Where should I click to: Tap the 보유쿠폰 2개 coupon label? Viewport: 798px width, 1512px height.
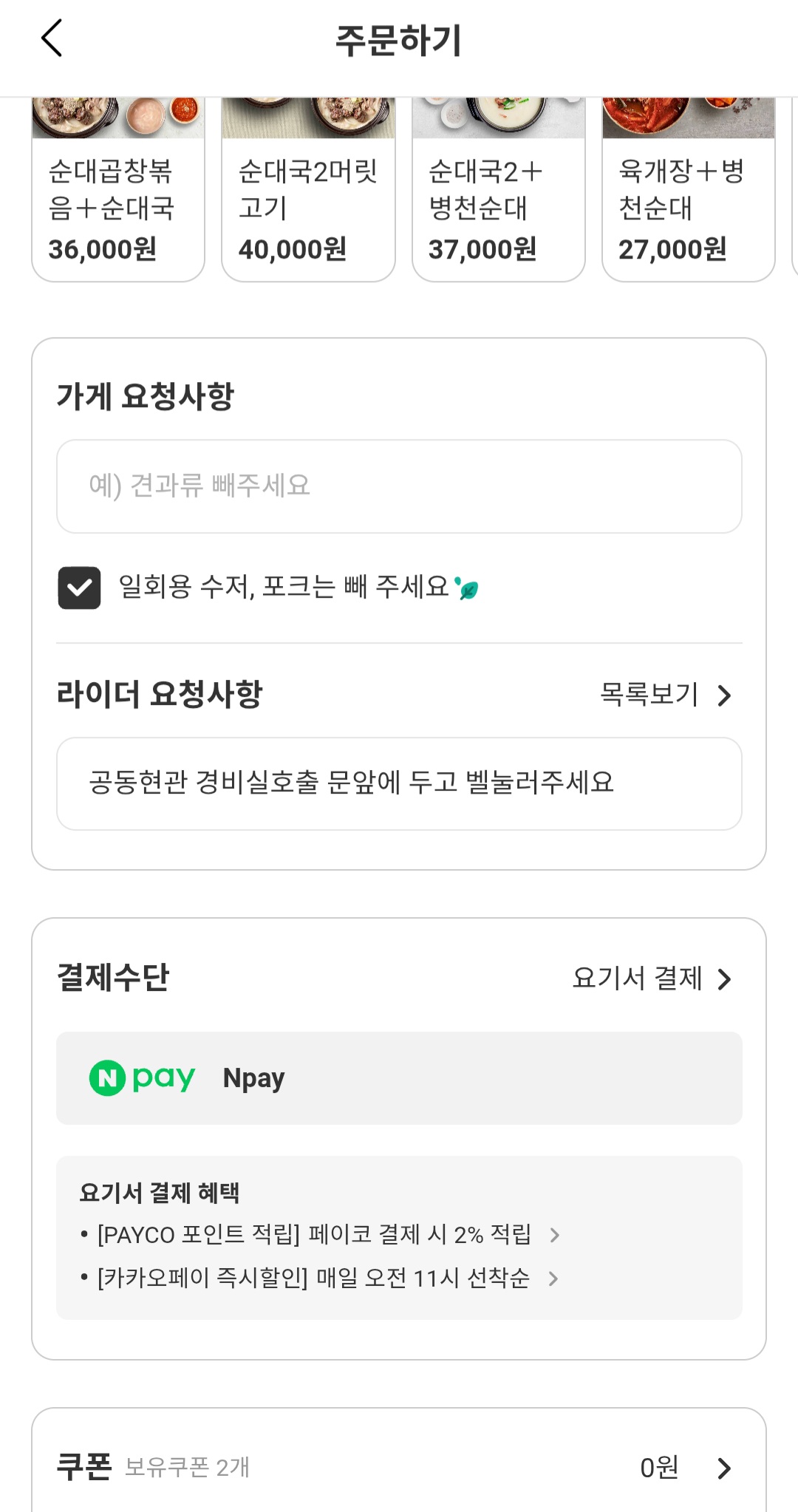187,1467
